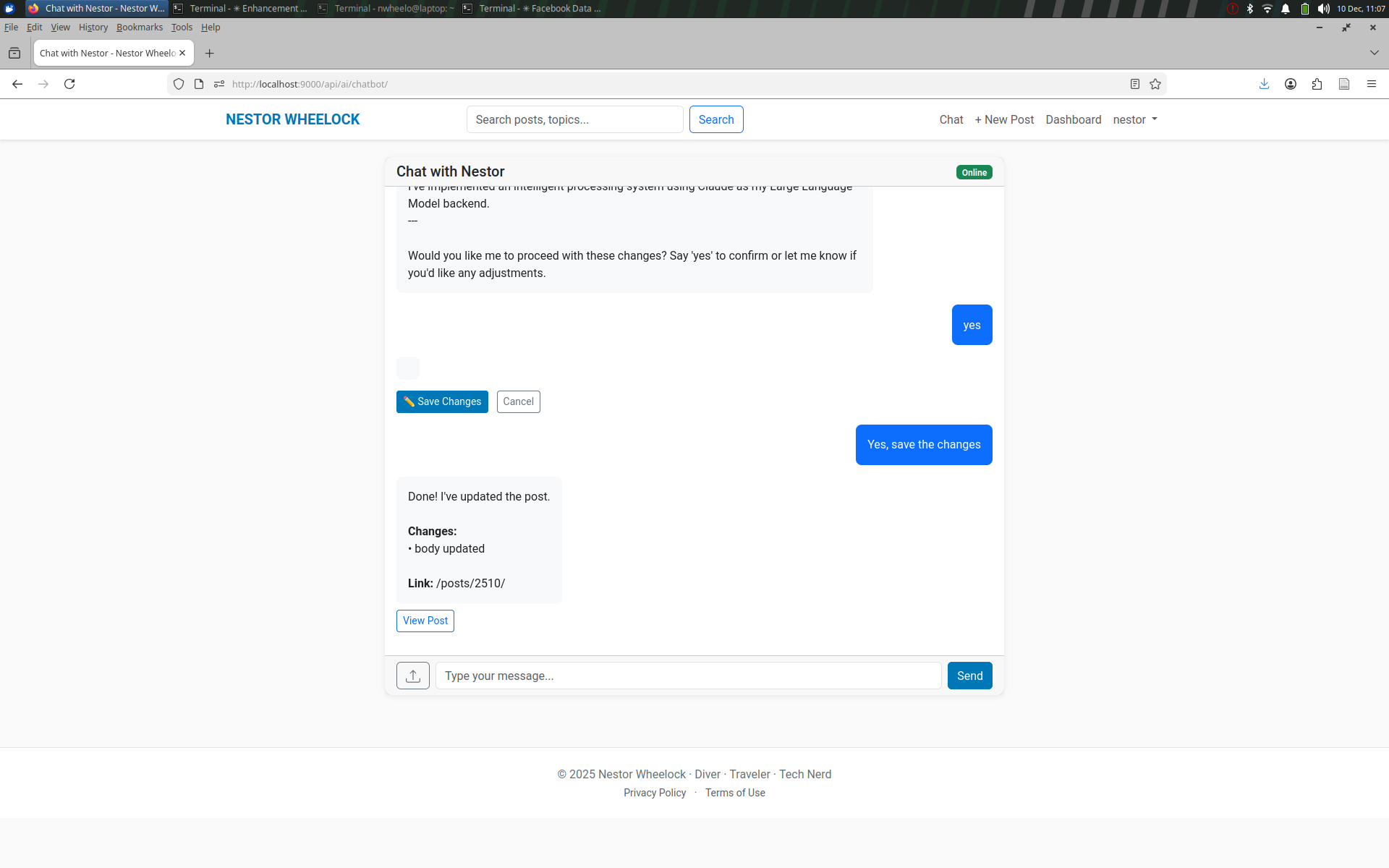Click the upload icon beside the message box
This screenshot has height=868, width=1389.
tap(412, 675)
